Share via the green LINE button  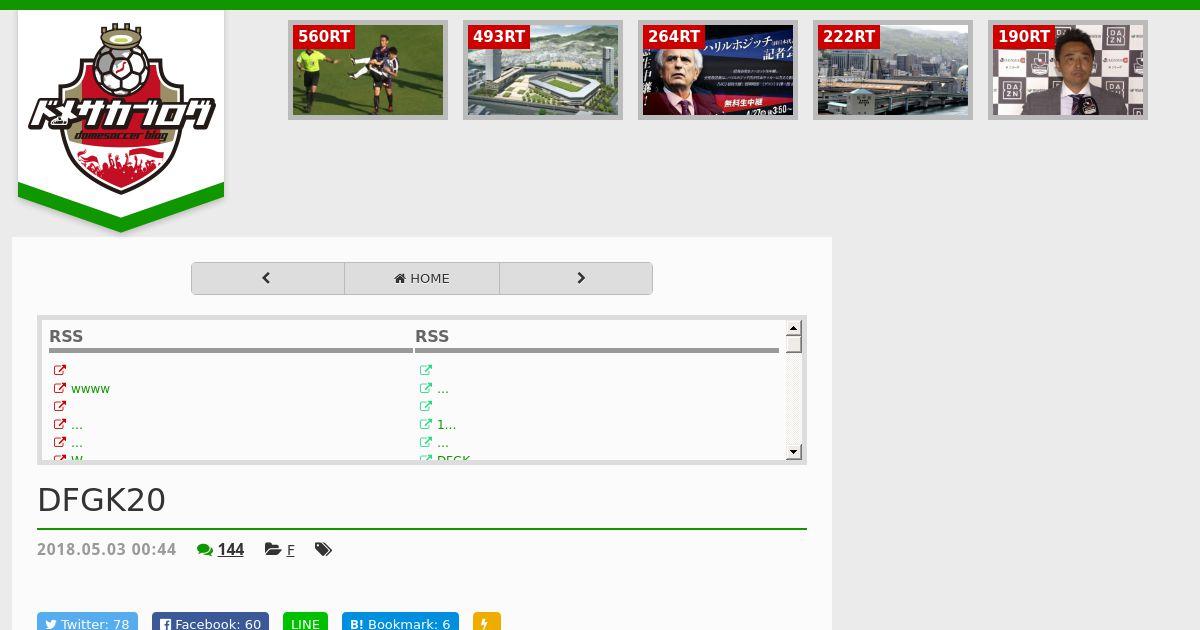(305, 622)
